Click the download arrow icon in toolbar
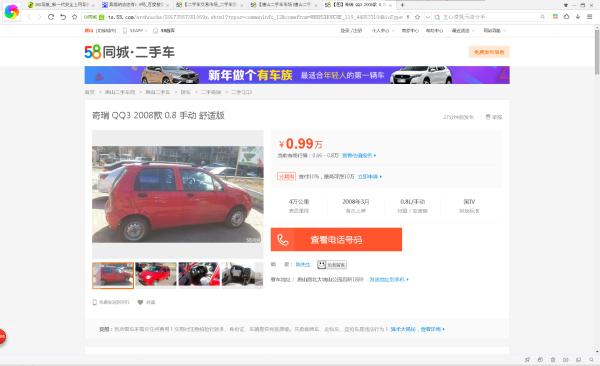The image size is (600, 366). 578,16
